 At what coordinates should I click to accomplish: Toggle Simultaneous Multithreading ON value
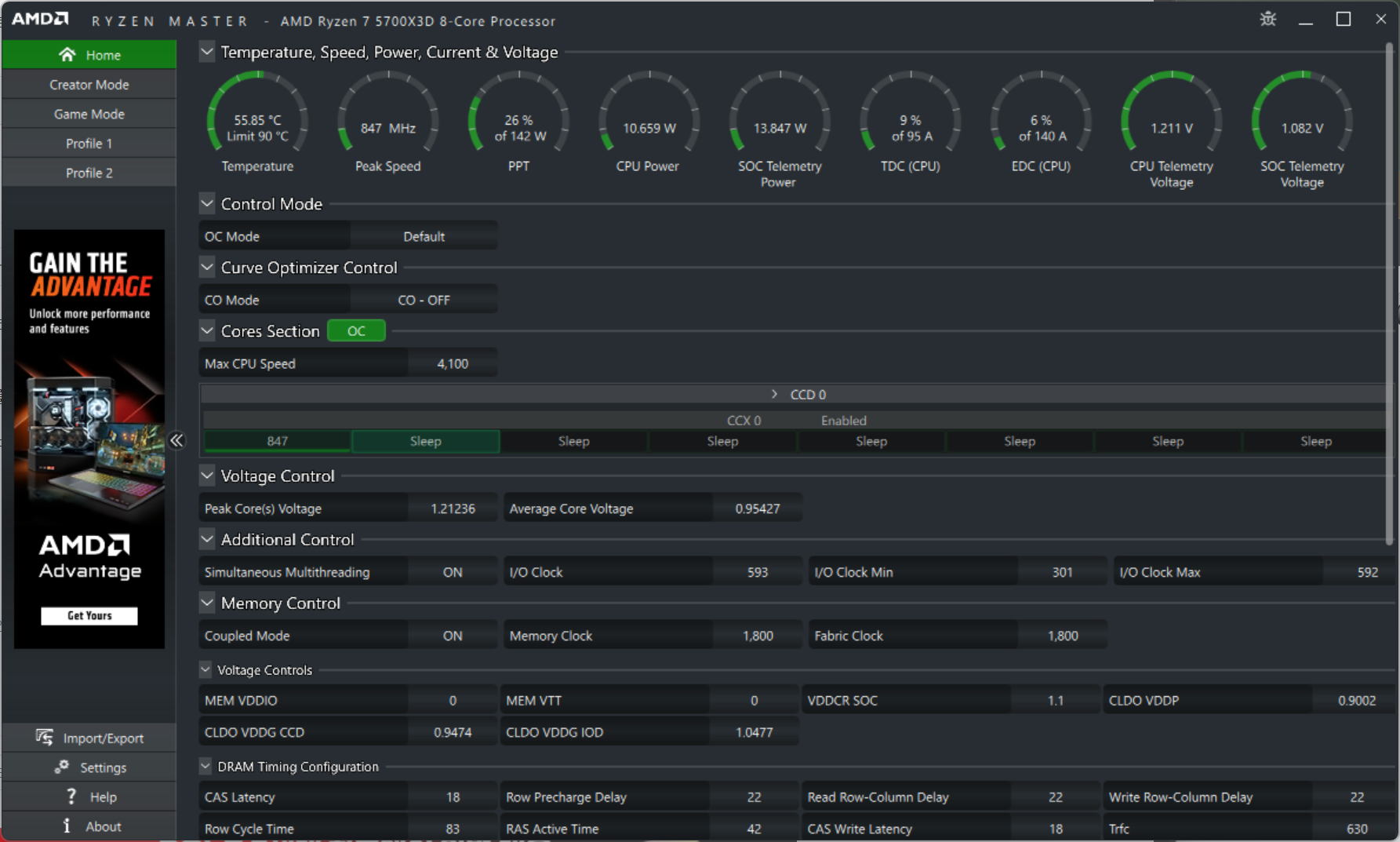click(x=453, y=572)
